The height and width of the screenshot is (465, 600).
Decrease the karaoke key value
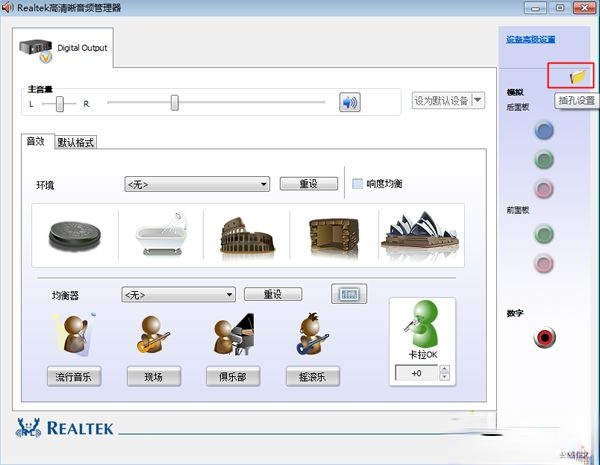point(444,377)
